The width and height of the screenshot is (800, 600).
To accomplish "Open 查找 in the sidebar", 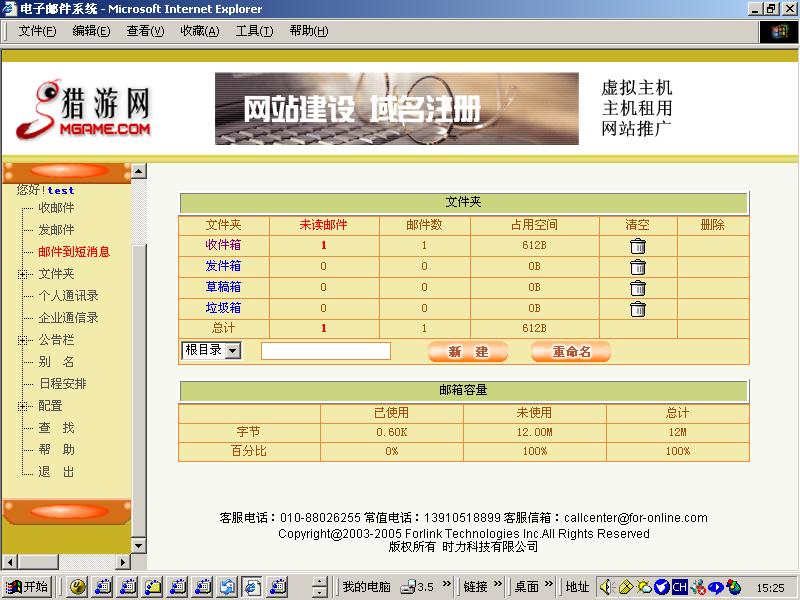I will click(x=56, y=428).
